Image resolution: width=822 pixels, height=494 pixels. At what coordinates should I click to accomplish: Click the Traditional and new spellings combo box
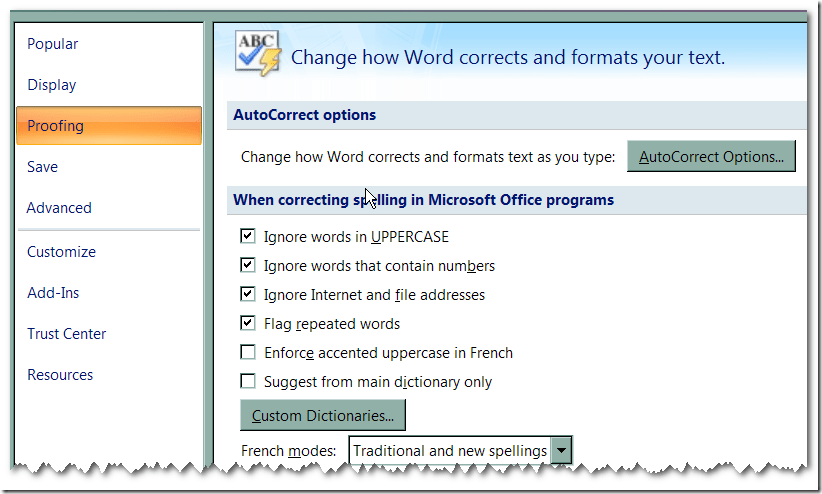450,451
